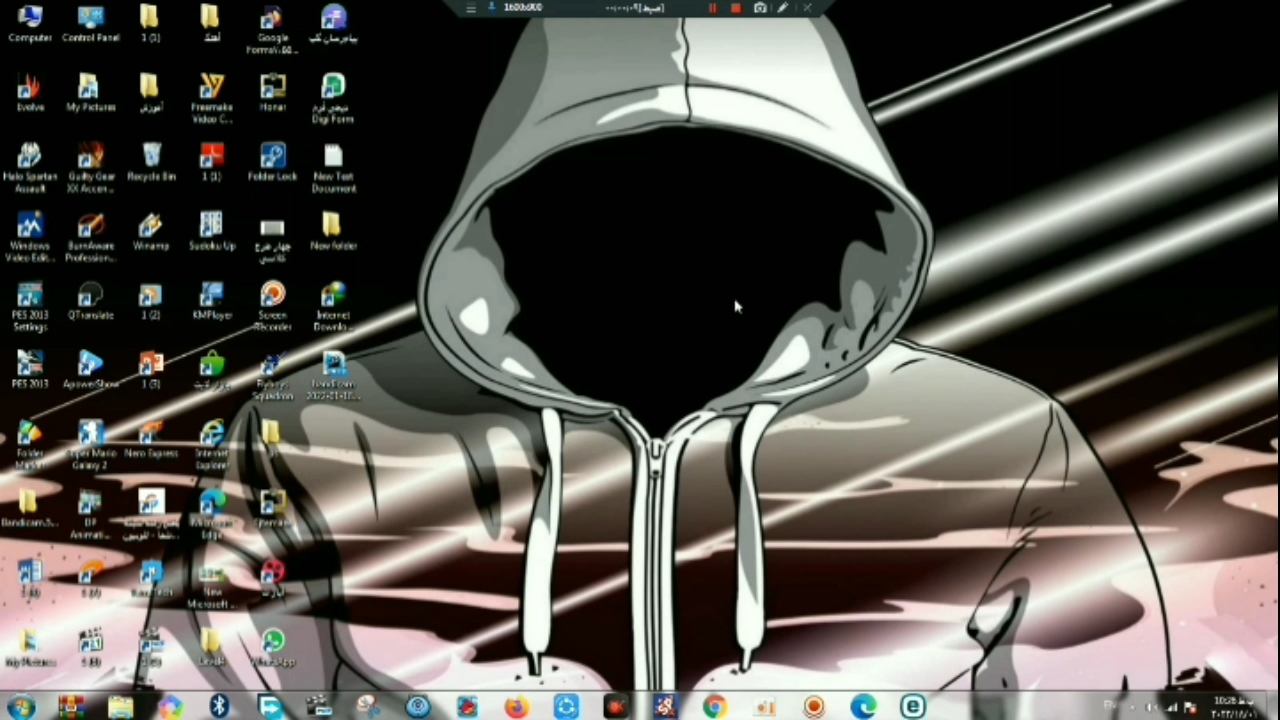Launch Winamp from the desktop
This screenshot has height=720, width=1280.
[151, 228]
